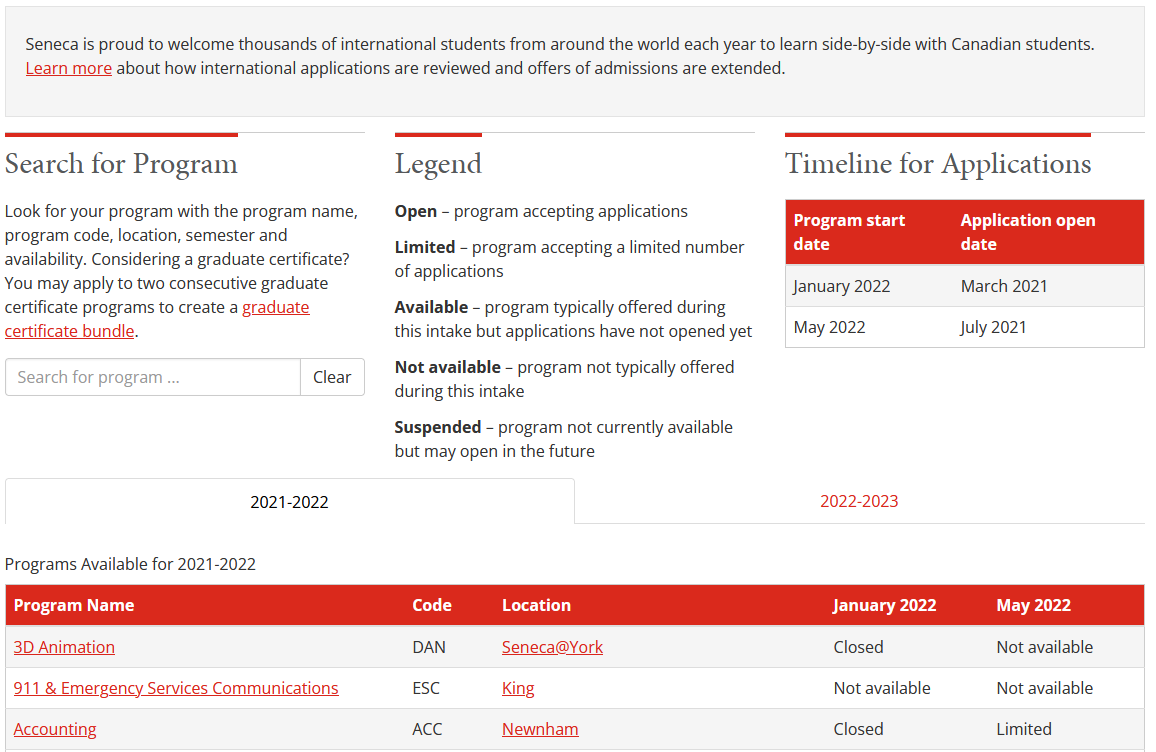Click the Newnham campus link
The width and height of the screenshot is (1156, 752).
coord(540,729)
